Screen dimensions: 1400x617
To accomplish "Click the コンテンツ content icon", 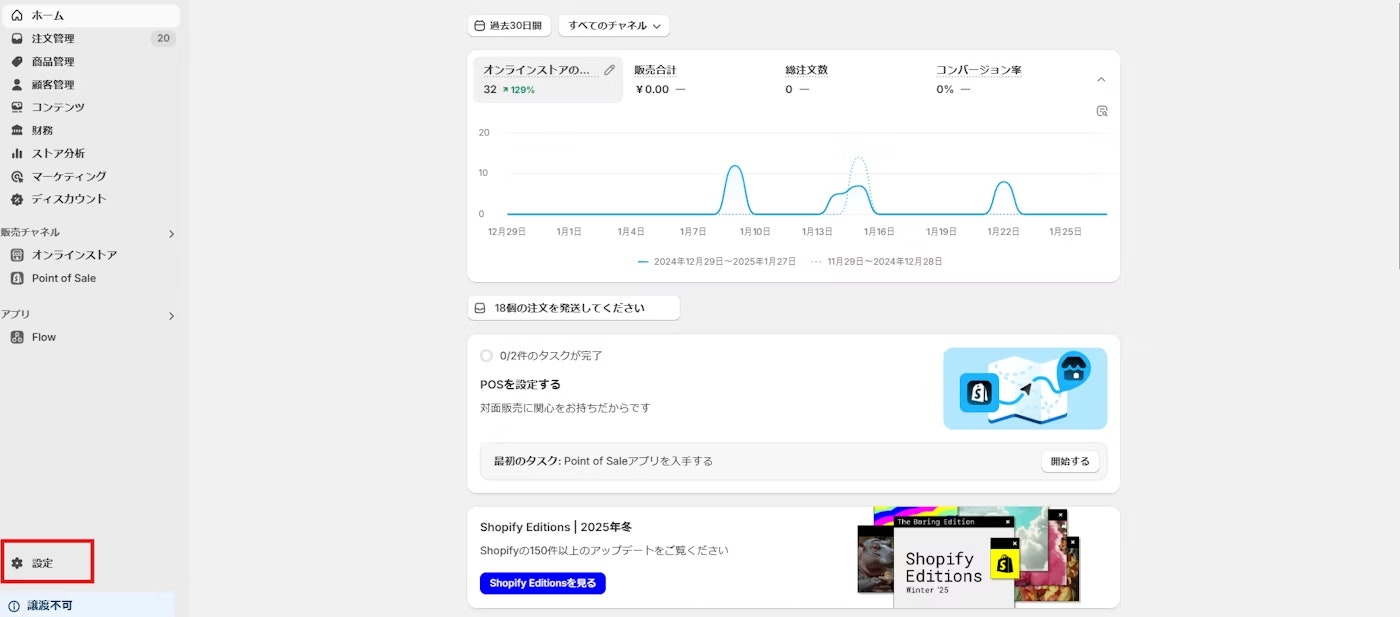I will 17,107.
